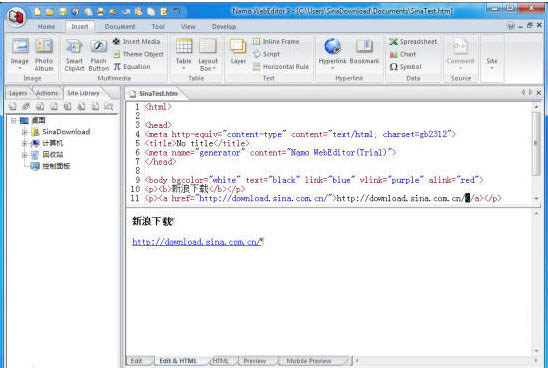Click Insert Media in Multimedia group
Image resolution: width=548 pixels, height=368 pixels.
136,41
